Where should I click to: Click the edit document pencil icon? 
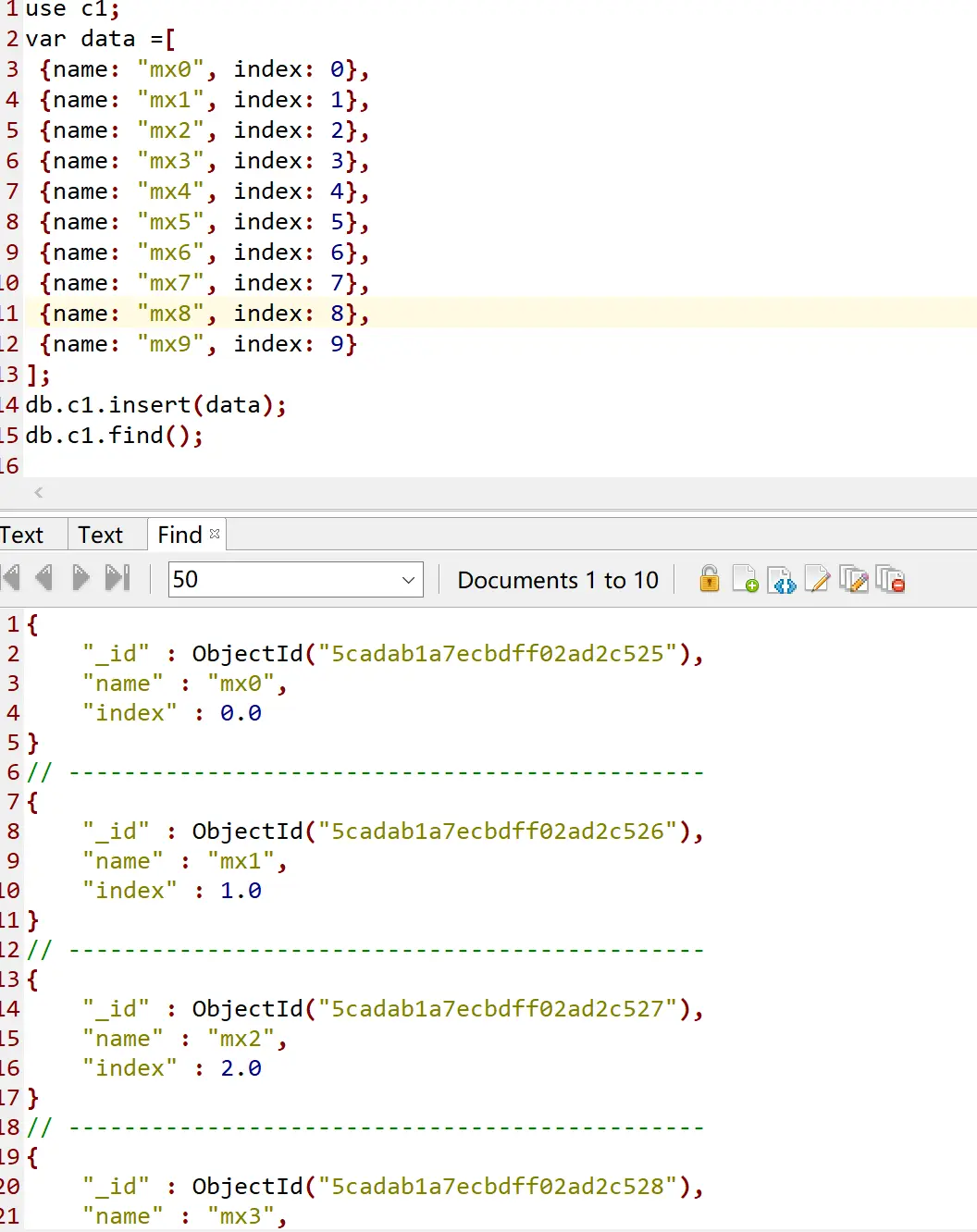pos(817,579)
